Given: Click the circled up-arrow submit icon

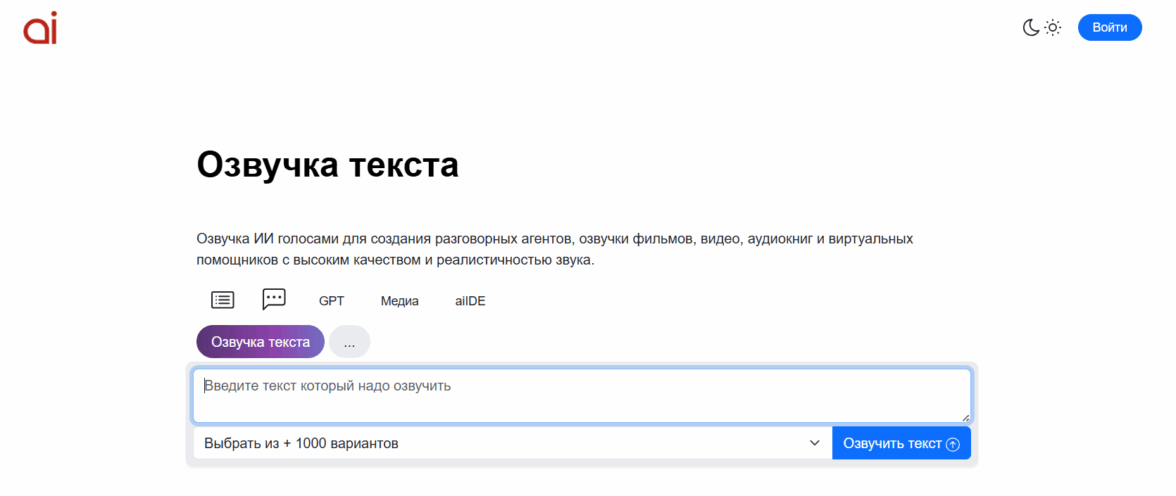Looking at the screenshot, I should tap(953, 444).
